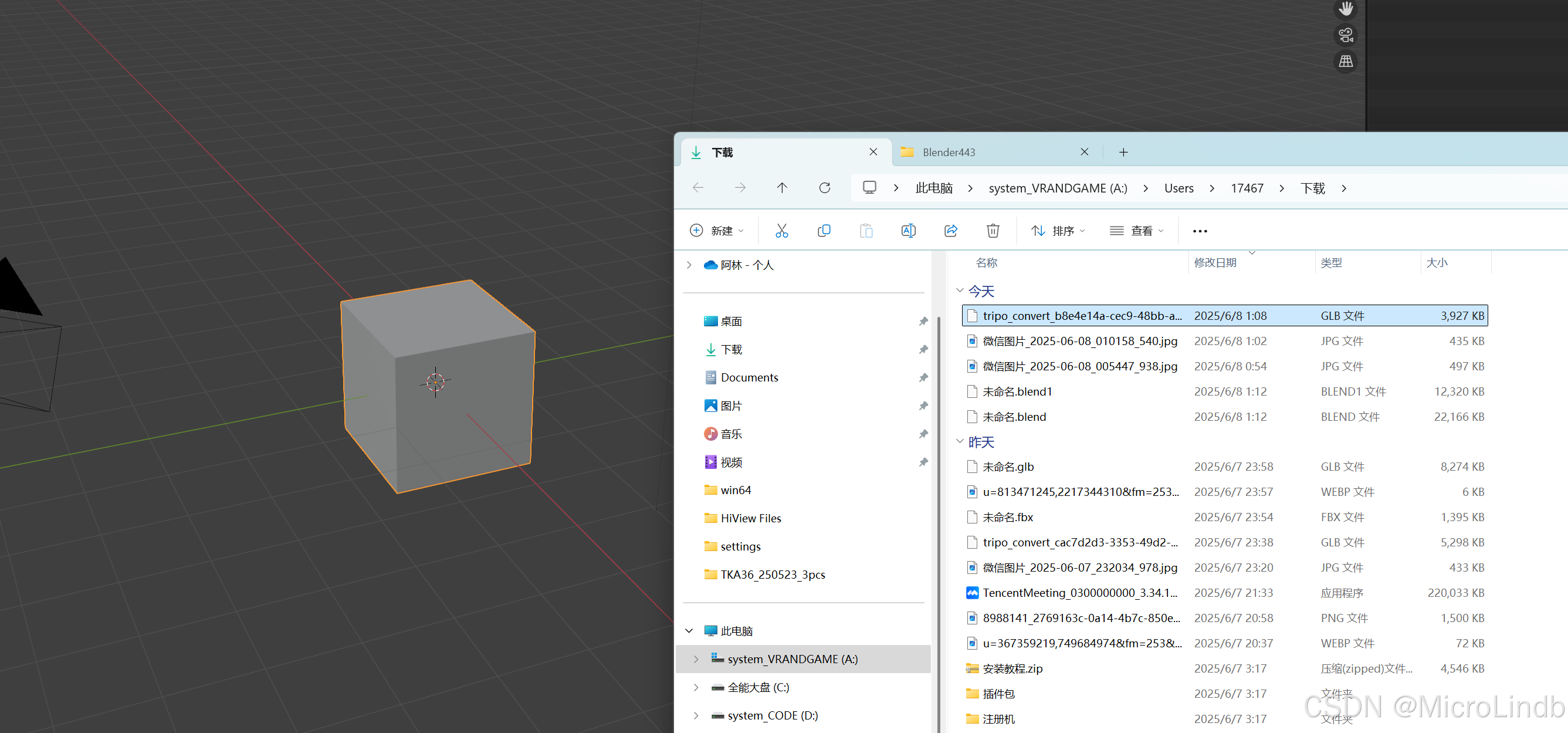Open the 查看 view dropdown
The image size is (1568, 733).
click(x=1136, y=231)
